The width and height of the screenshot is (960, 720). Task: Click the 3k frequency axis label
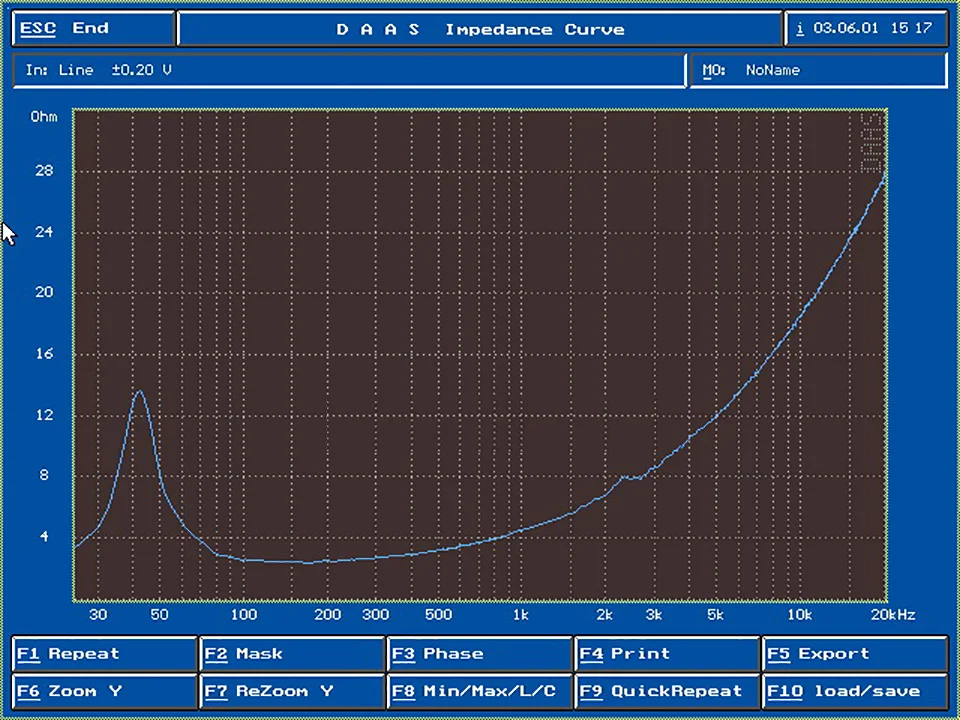[654, 615]
